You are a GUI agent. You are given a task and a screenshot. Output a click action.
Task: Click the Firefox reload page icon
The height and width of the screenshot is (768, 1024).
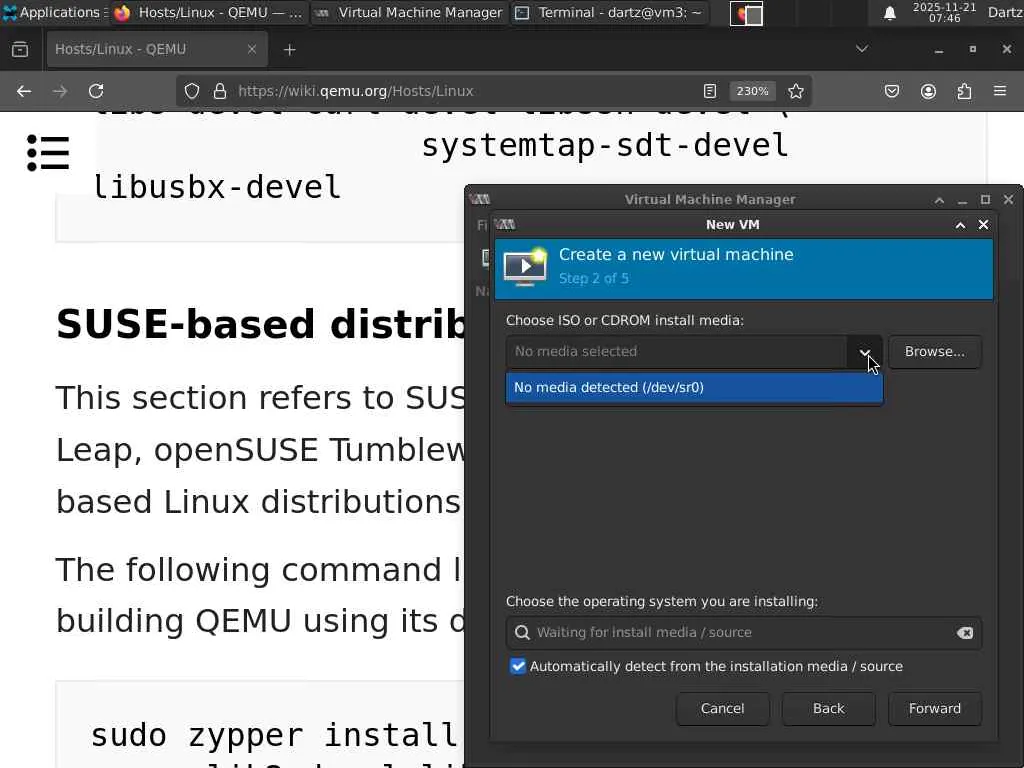coord(96,91)
